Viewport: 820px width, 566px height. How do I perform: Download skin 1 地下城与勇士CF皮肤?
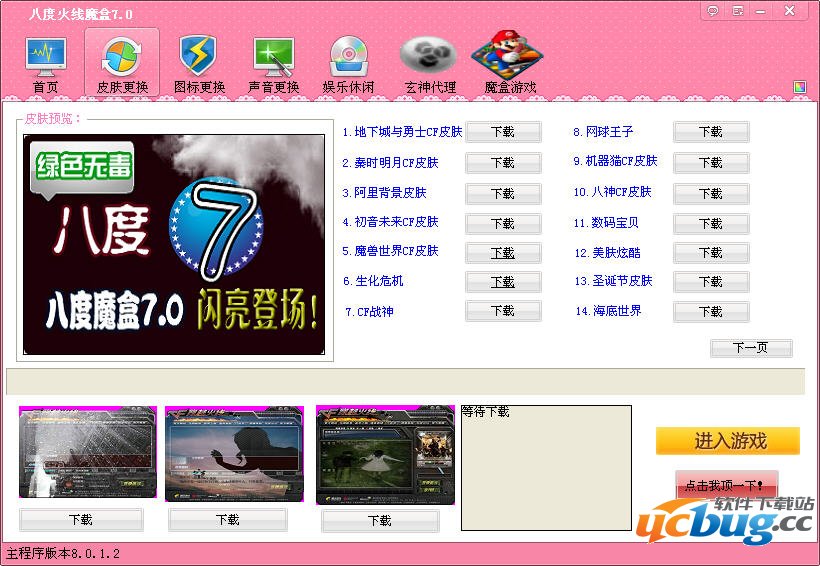503,132
